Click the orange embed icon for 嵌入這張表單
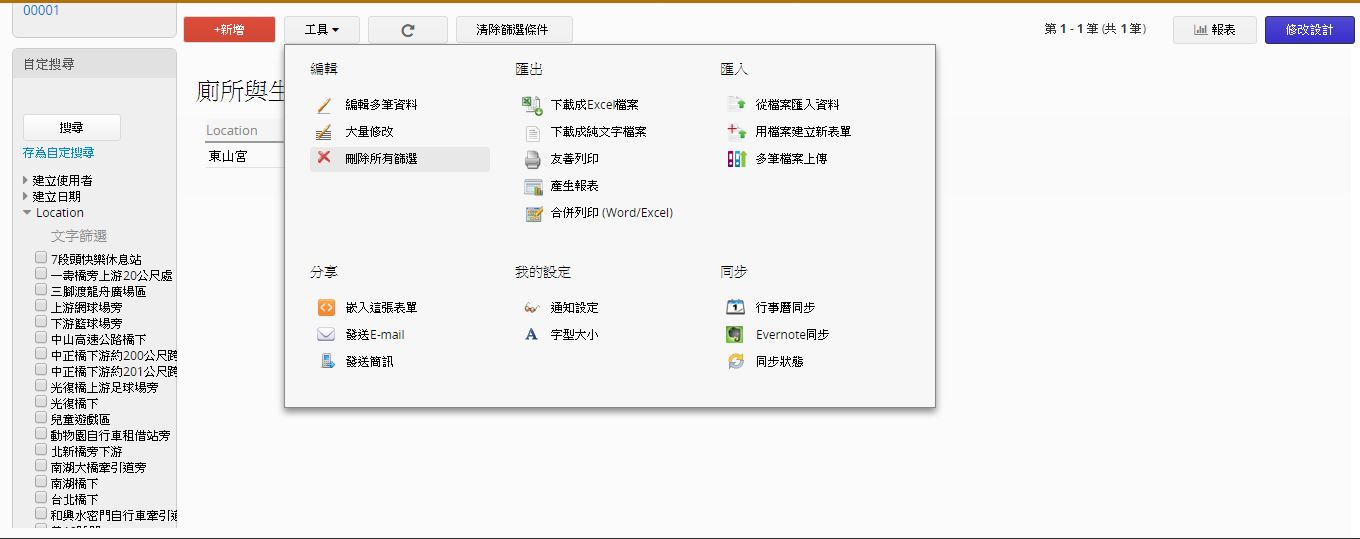Image resolution: width=1360 pixels, height=539 pixels. point(326,308)
